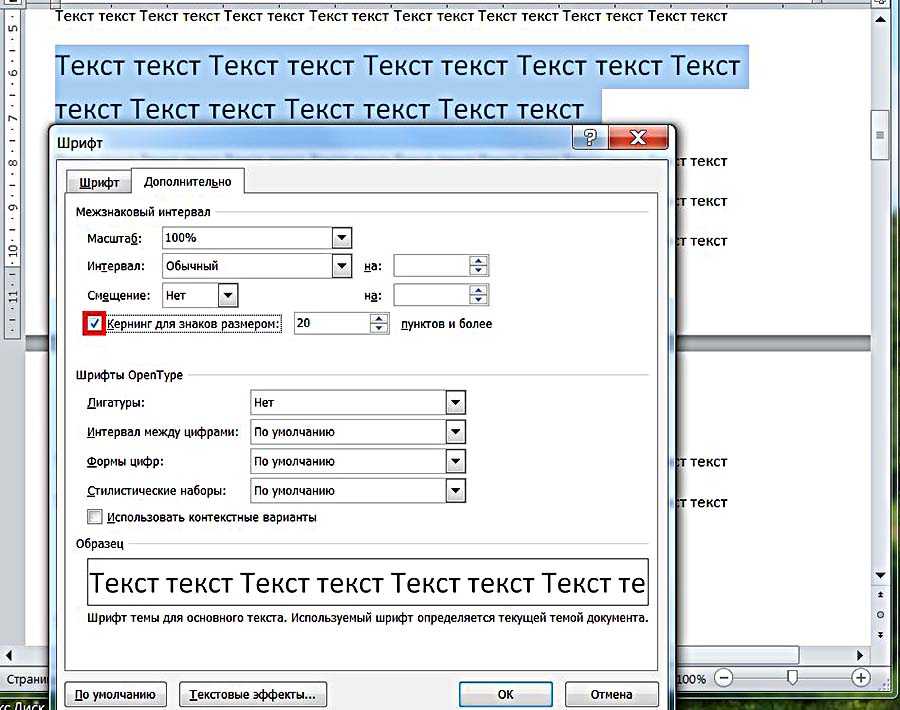900x710 pixels.
Task: Open the Интервал между цифрами dropdown
Action: (455, 432)
